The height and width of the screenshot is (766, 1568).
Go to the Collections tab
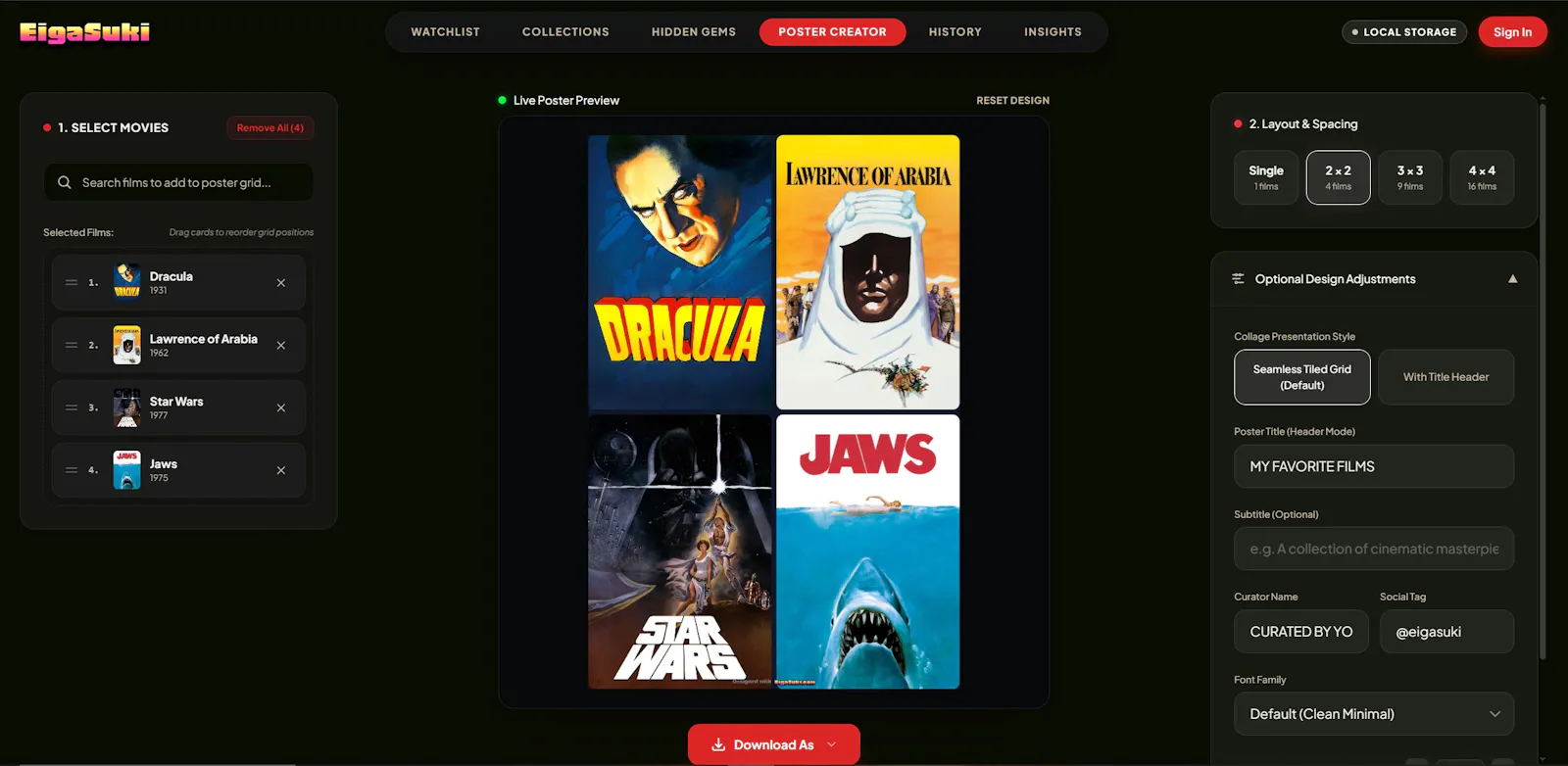(x=565, y=32)
